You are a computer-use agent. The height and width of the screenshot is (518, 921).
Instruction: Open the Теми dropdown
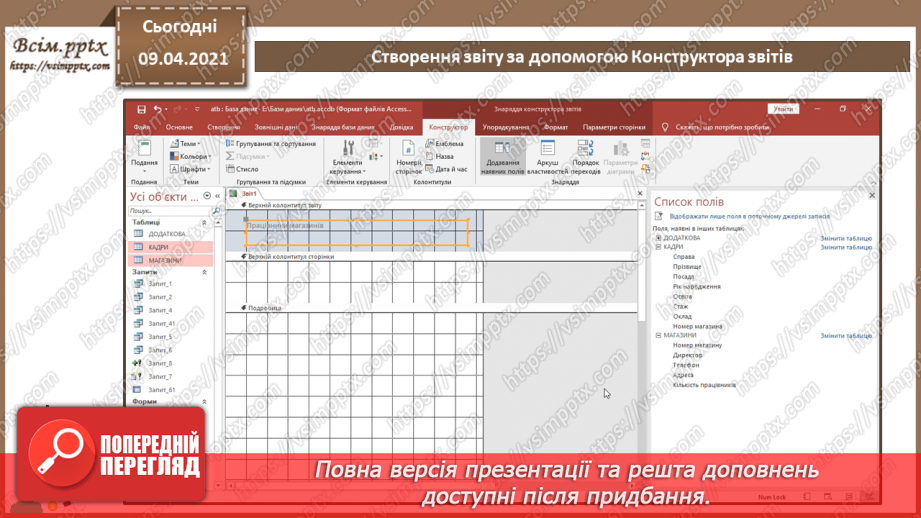[185, 143]
